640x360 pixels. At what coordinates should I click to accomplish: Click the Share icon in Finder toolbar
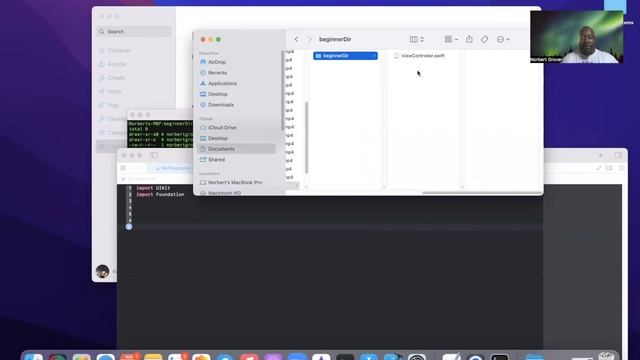point(469,39)
